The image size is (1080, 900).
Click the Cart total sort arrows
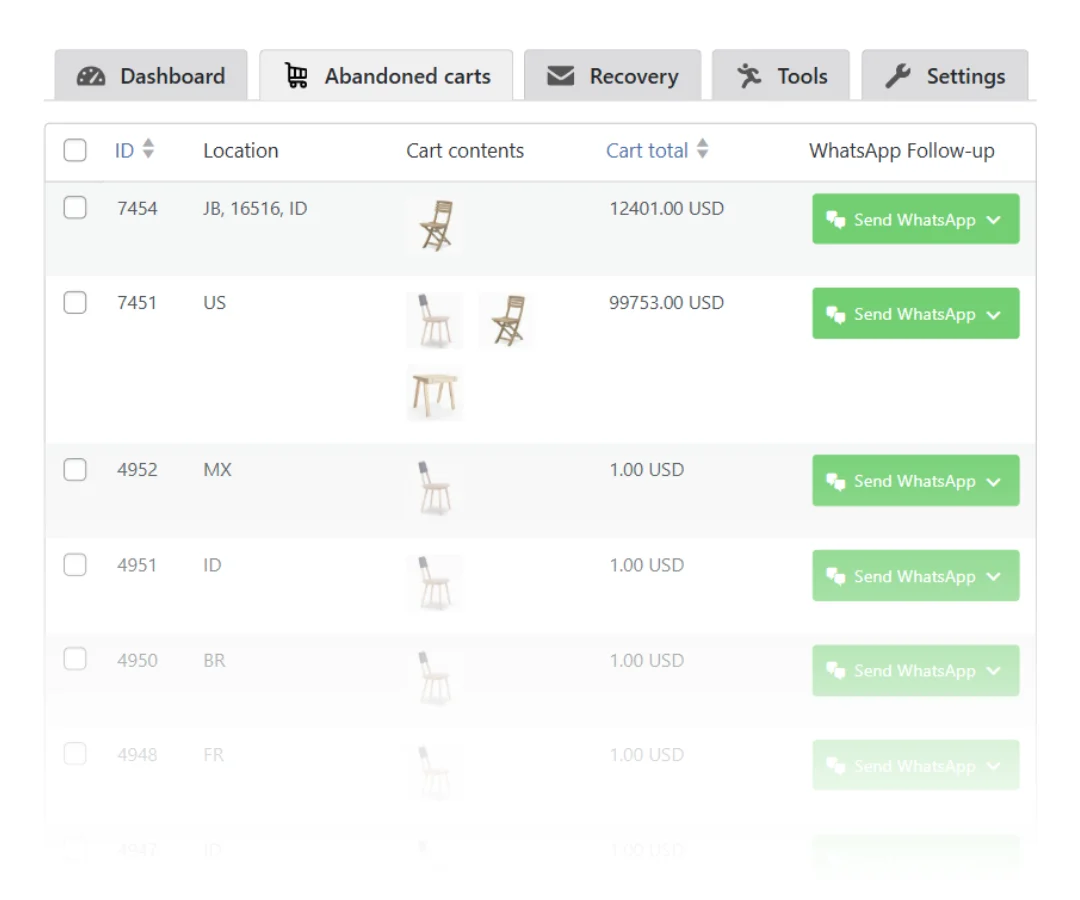[x=703, y=150]
